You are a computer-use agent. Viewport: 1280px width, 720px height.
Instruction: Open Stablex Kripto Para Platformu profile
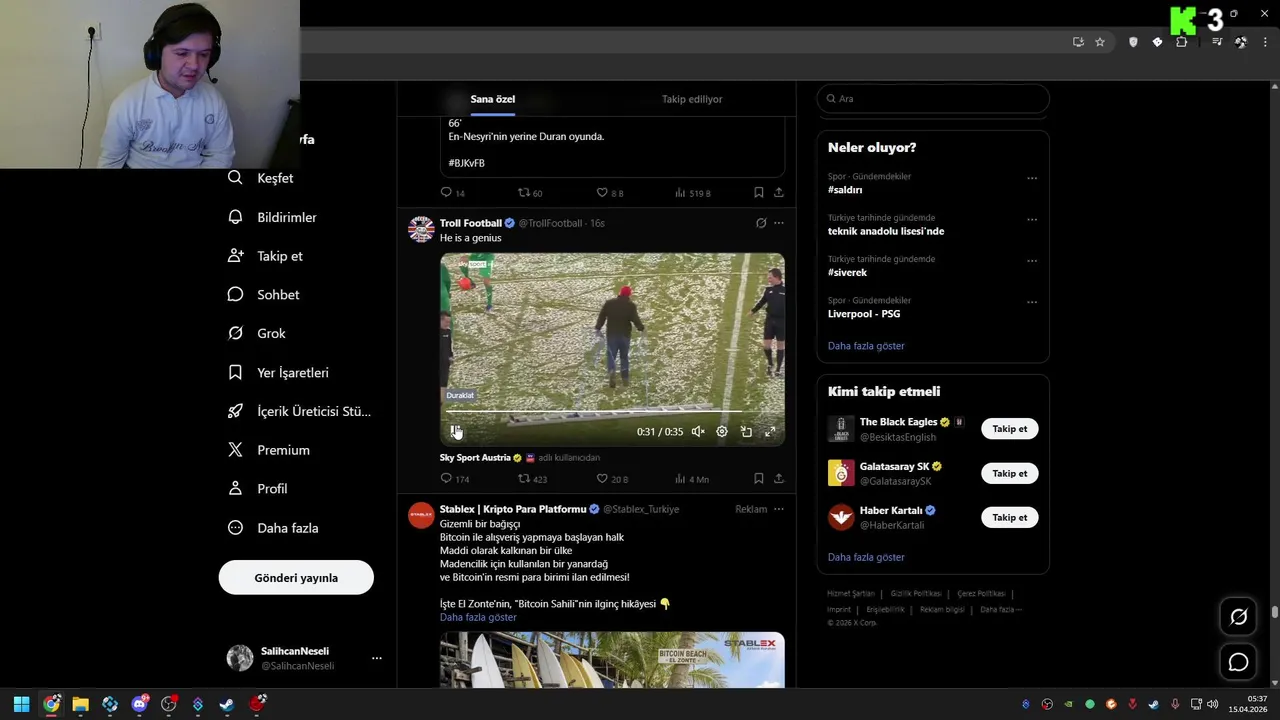click(x=513, y=509)
